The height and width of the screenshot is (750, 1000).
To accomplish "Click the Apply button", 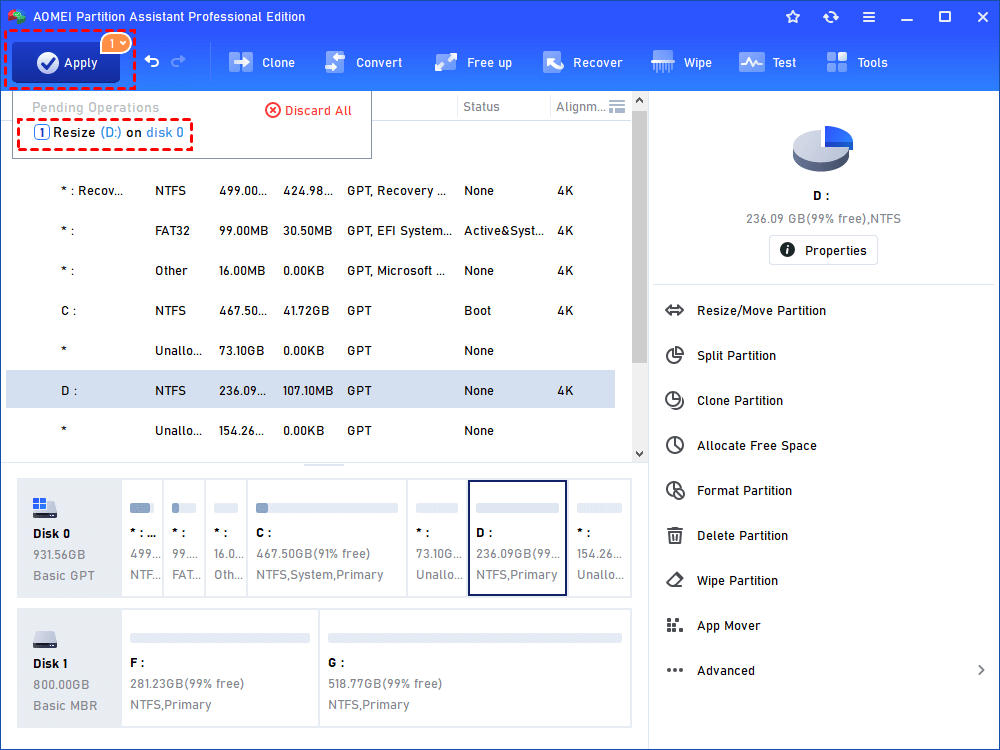I will coord(66,62).
